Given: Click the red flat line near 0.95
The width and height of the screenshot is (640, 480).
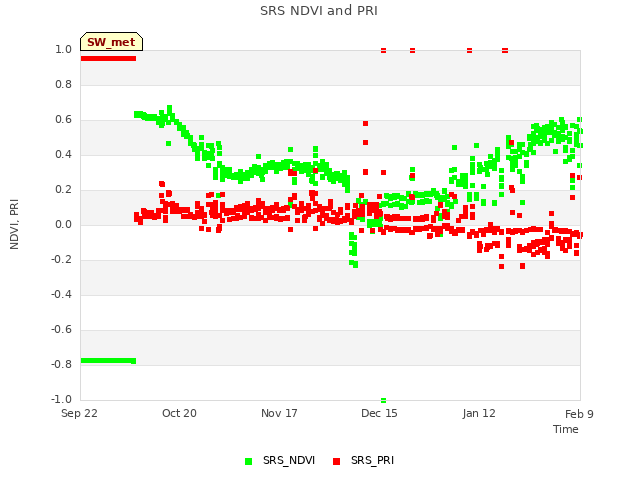Looking at the screenshot, I should [108, 58].
